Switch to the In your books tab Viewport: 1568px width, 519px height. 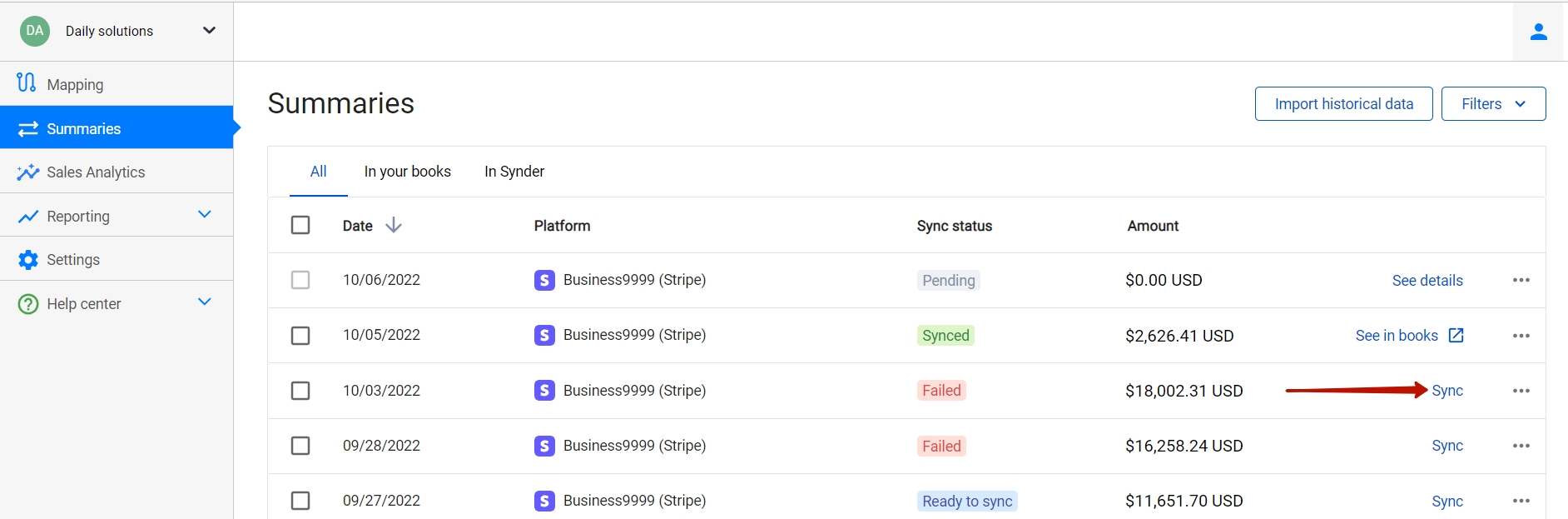click(408, 172)
